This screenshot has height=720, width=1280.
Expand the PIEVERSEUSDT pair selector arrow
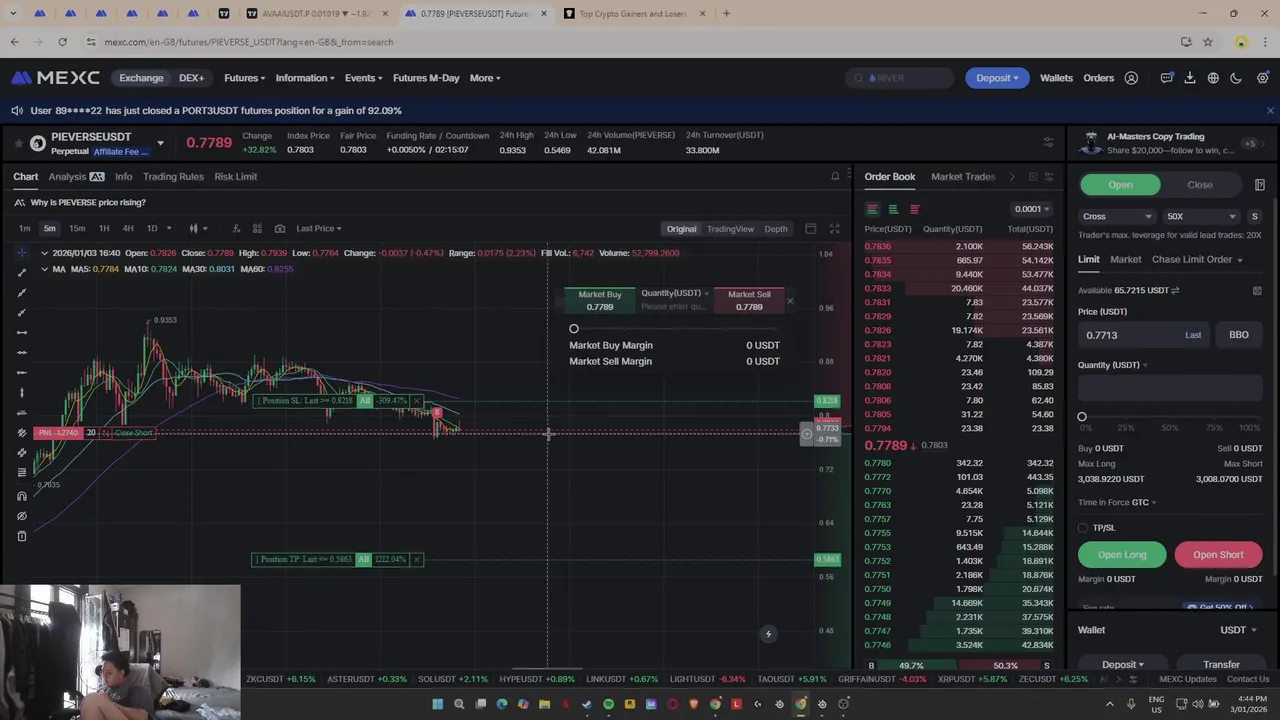[160, 143]
